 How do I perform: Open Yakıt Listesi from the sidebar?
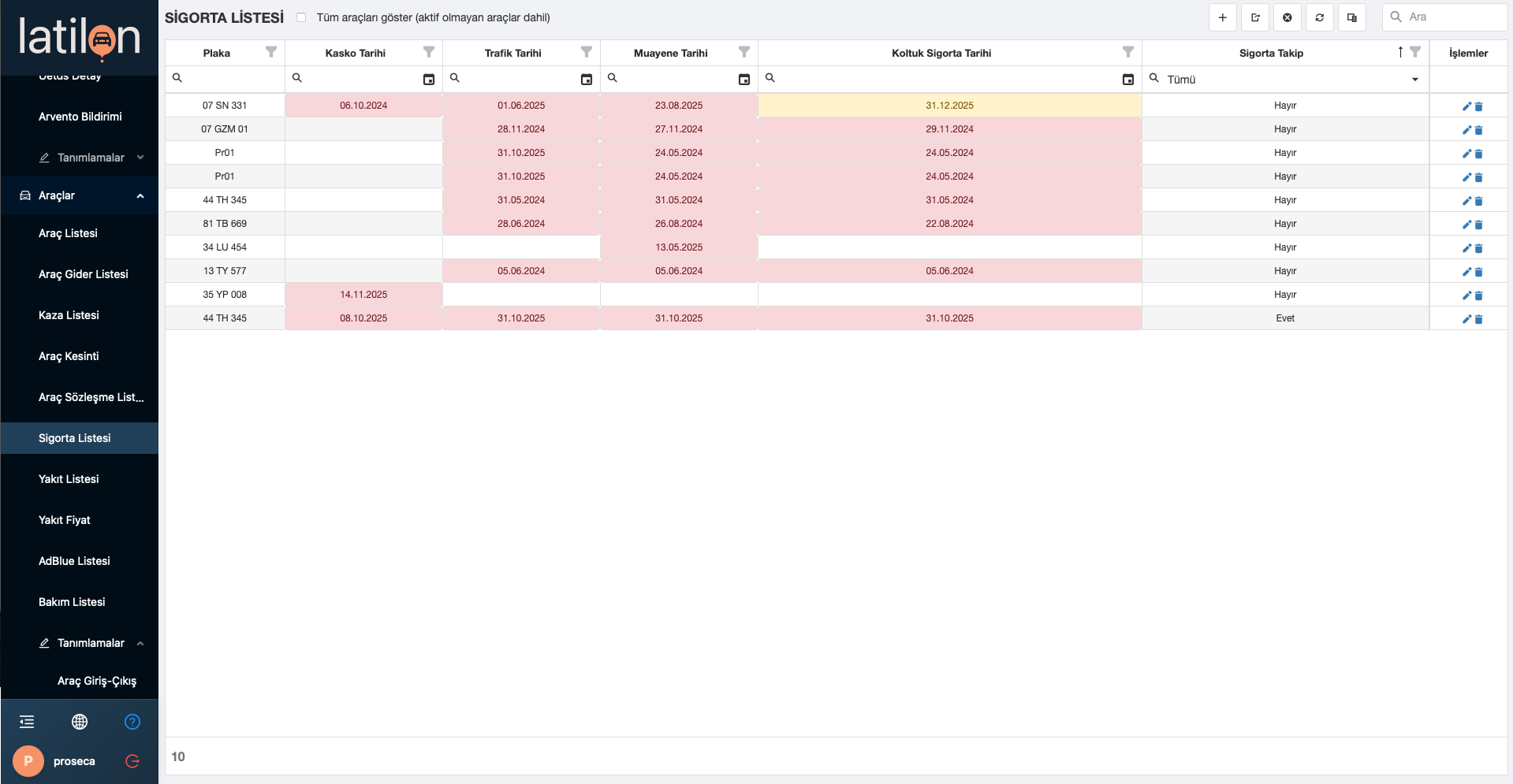69,479
